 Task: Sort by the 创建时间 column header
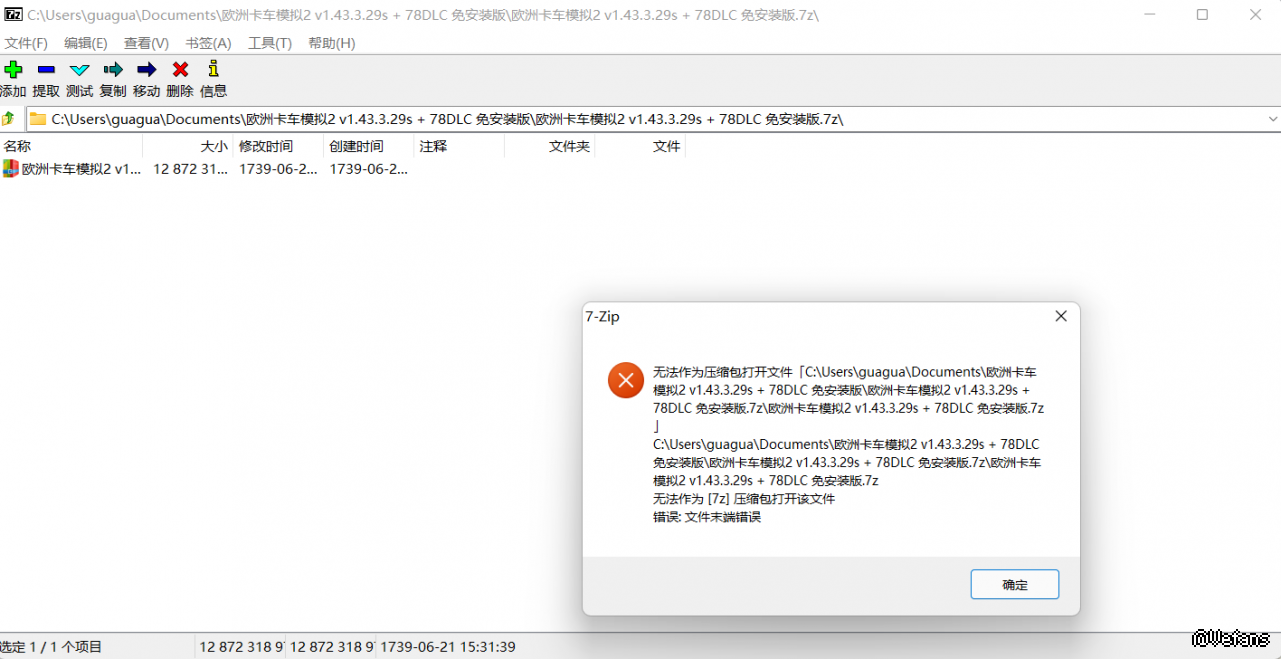(x=369, y=146)
